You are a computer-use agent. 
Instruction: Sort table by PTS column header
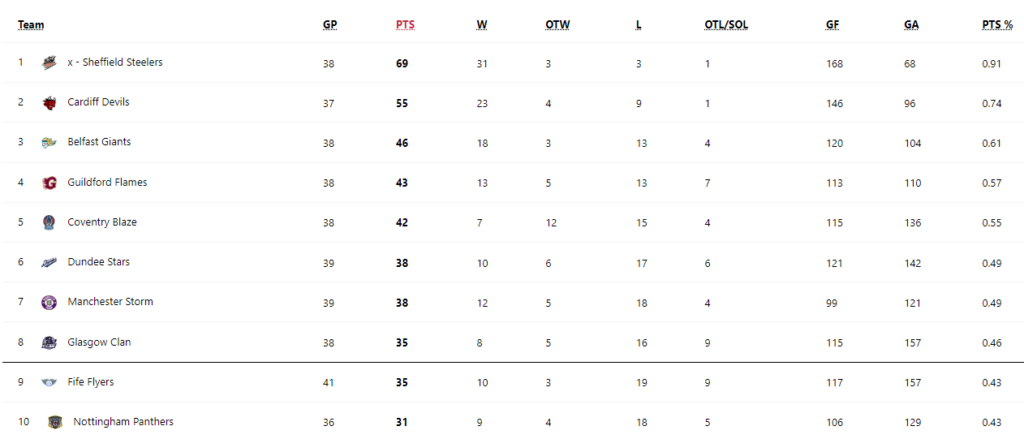[405, 25]
